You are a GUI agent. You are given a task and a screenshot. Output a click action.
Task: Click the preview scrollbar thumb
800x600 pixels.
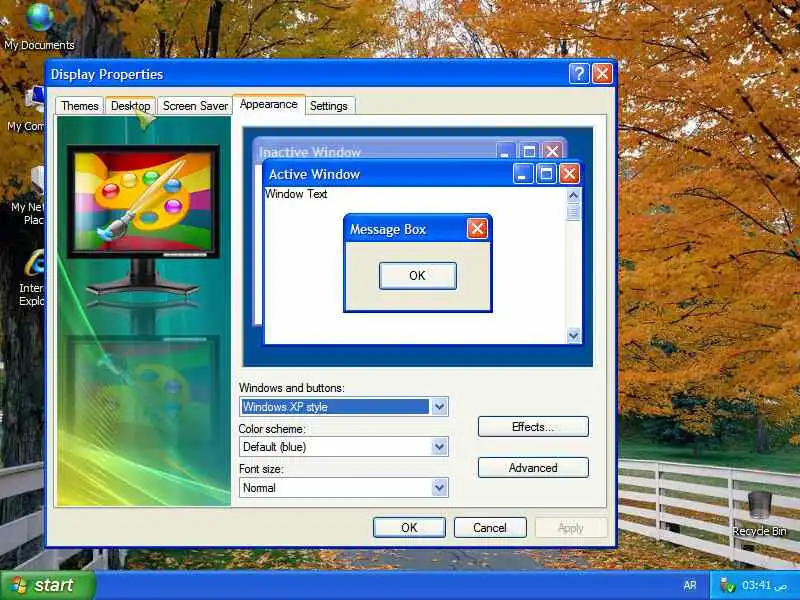(573, 212)
